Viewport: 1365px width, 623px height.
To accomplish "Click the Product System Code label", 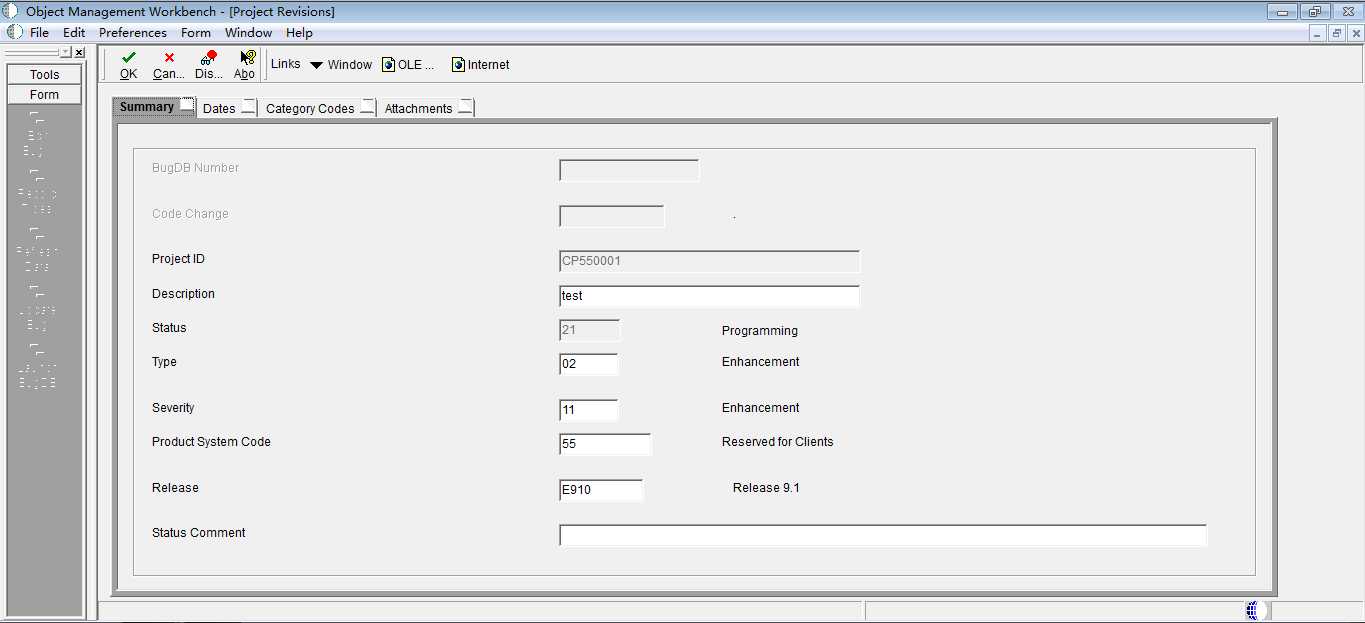I will 211,442.
